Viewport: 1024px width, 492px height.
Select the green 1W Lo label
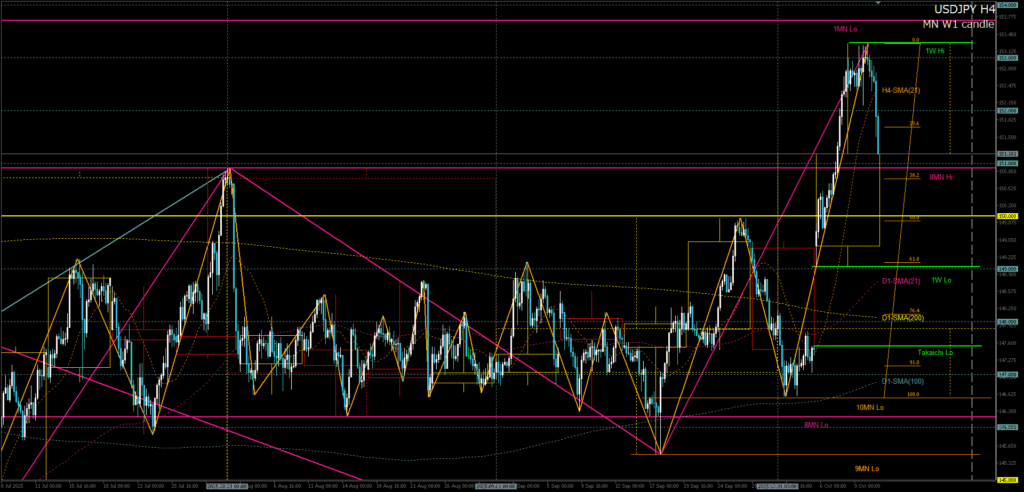940,280
